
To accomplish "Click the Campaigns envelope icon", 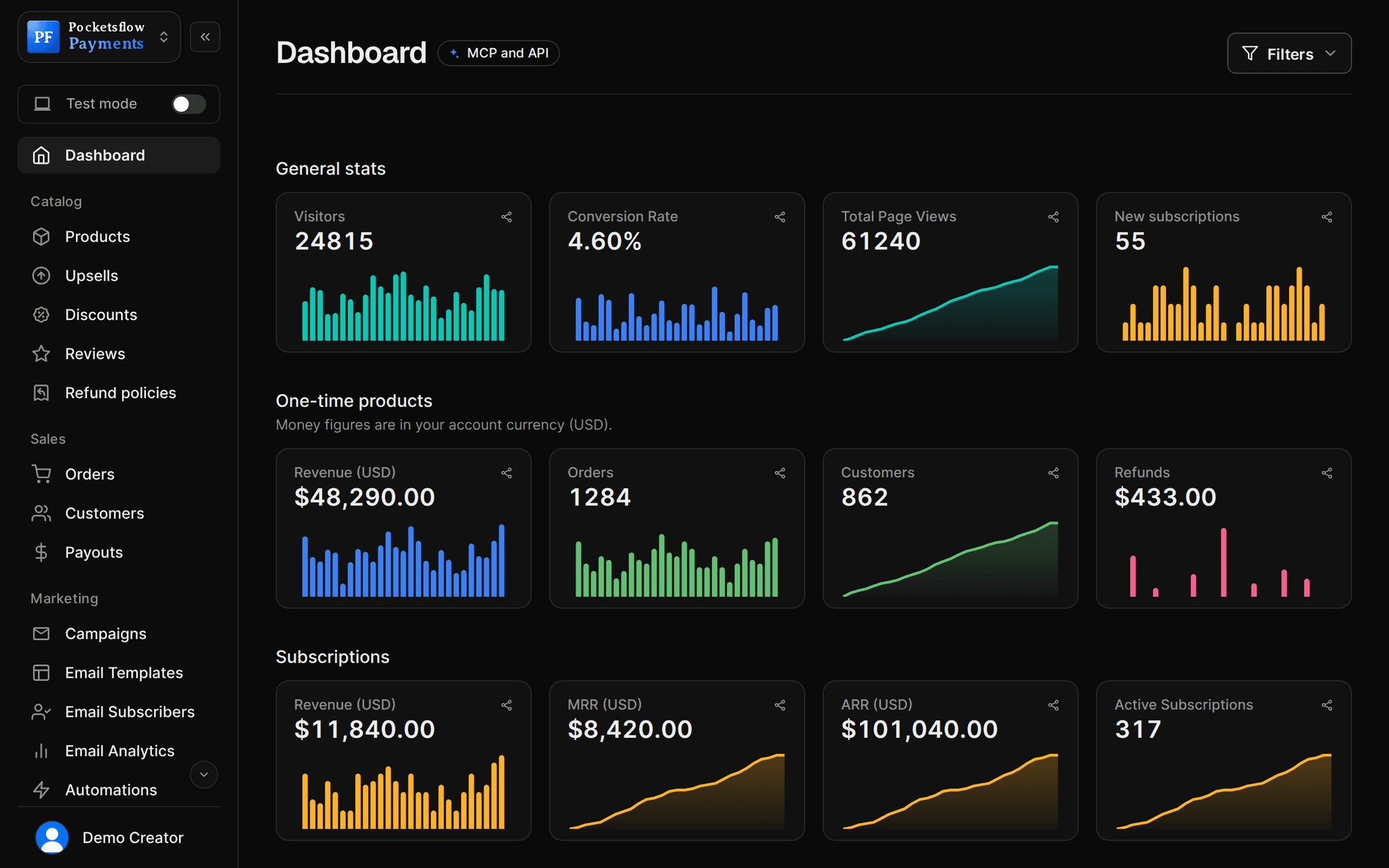I will (41, 633).
